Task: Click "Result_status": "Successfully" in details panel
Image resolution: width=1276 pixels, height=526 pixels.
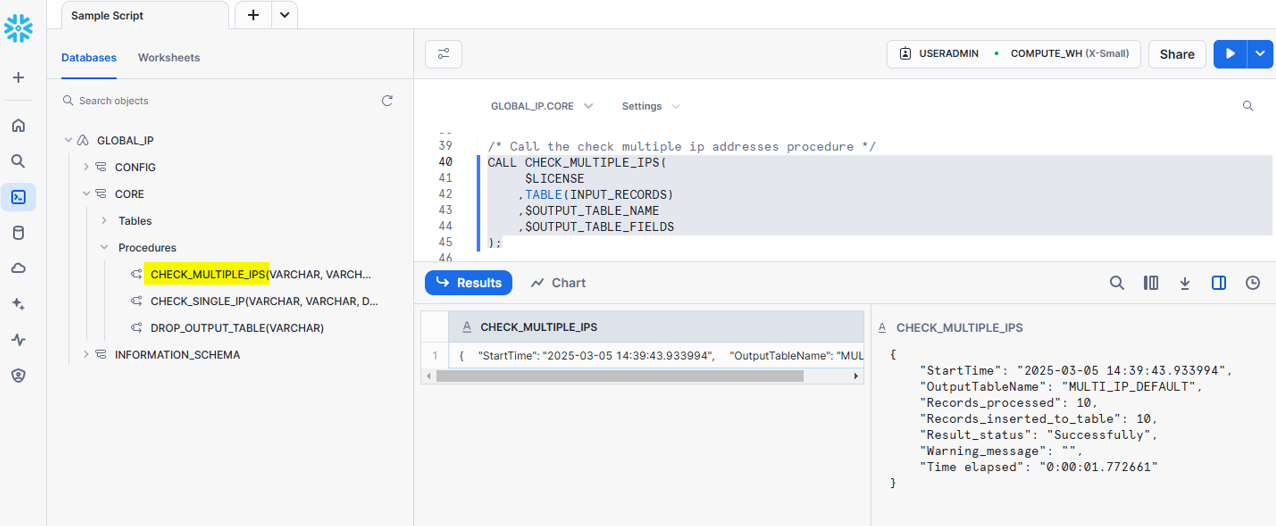Action: pos(1038,435)
